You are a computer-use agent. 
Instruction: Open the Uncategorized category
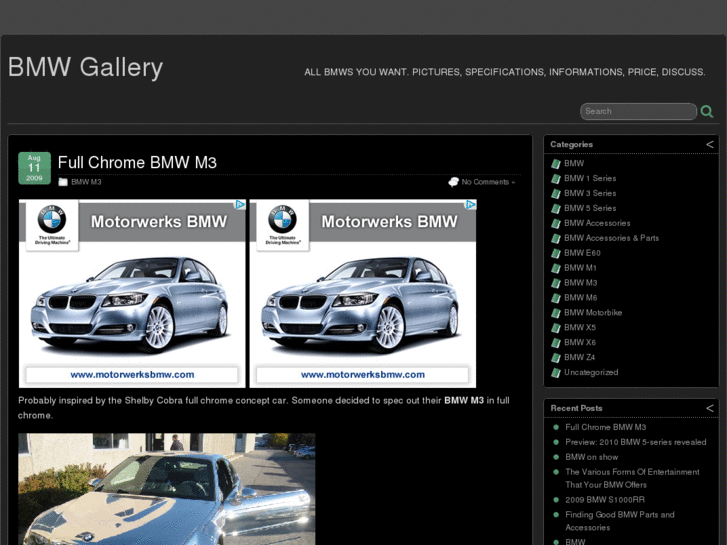pyautogui.click(x=591, y=372)
